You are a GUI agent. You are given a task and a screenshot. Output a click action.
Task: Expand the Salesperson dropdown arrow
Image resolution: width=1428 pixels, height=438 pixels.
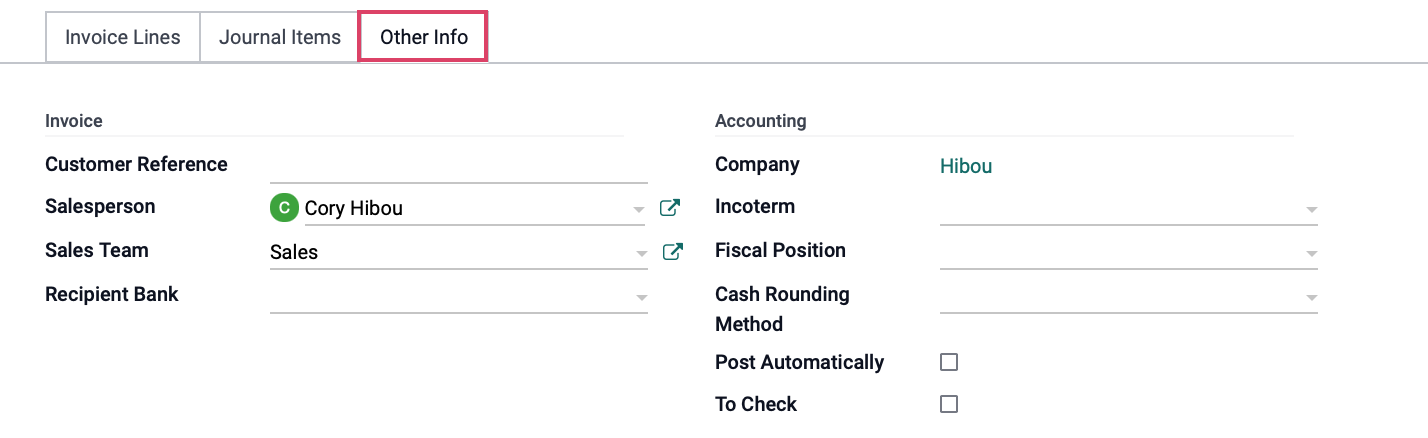pos(639,210)
